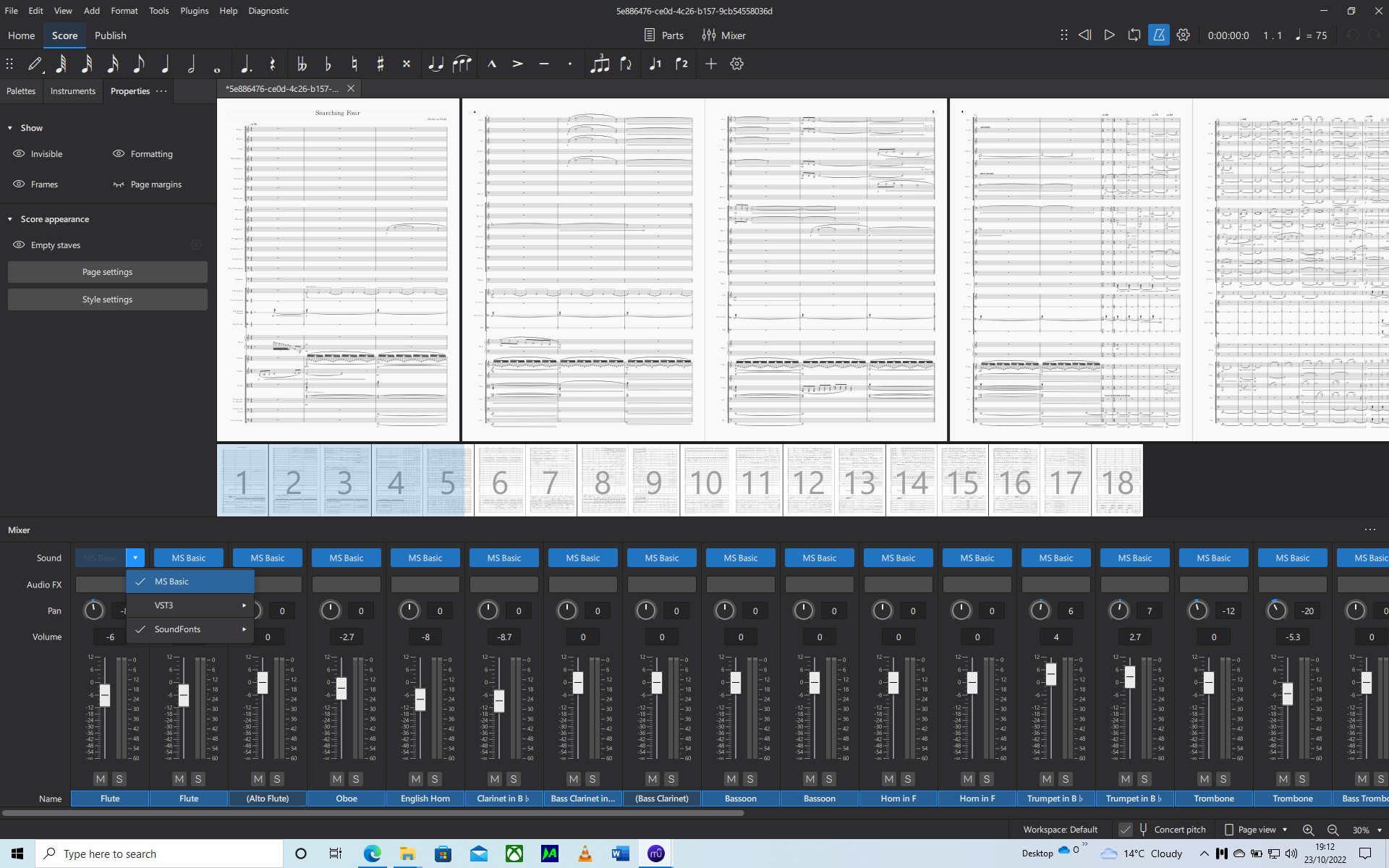The image size is (1389, 868).
Task: Apply staccato articulation
Action: click(569, 64)
